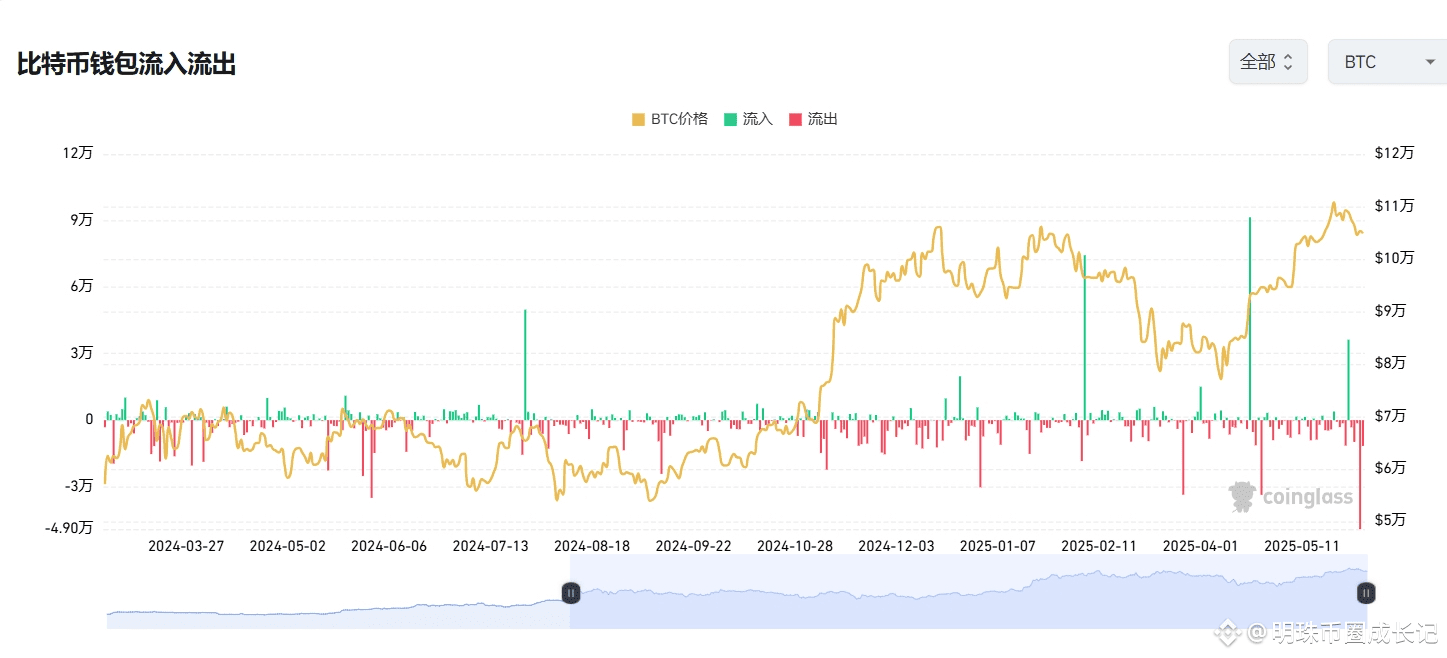Image resolution: width=1447 pixels, height=658 pixels.
Task: Click the green inflow spike near 2024-07-13
Action: 525,364
